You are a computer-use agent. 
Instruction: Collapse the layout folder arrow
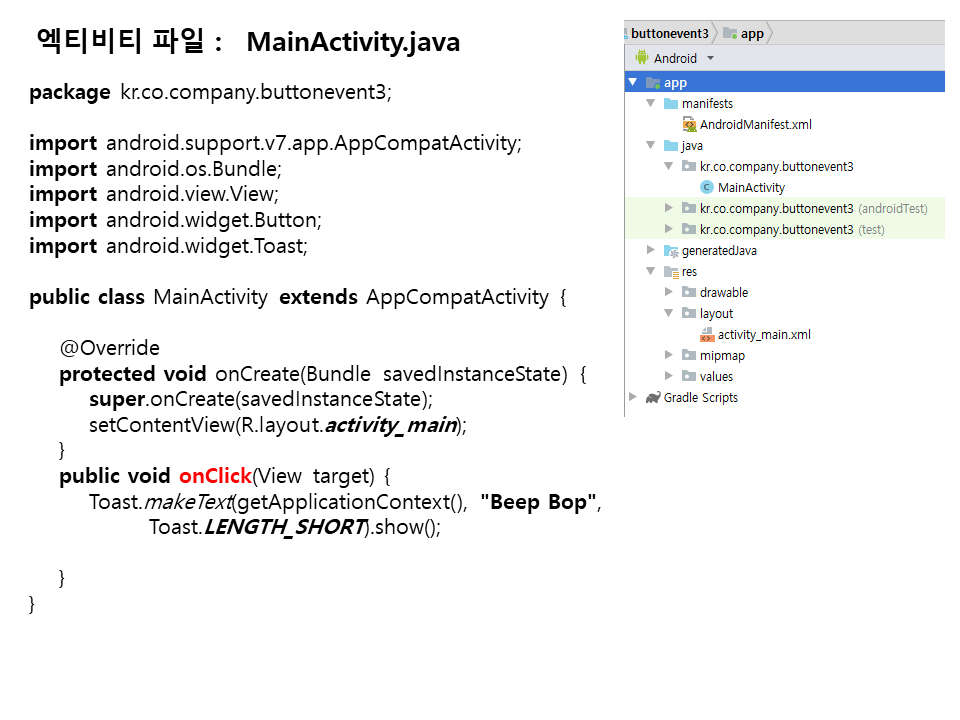tap(669, 313)
